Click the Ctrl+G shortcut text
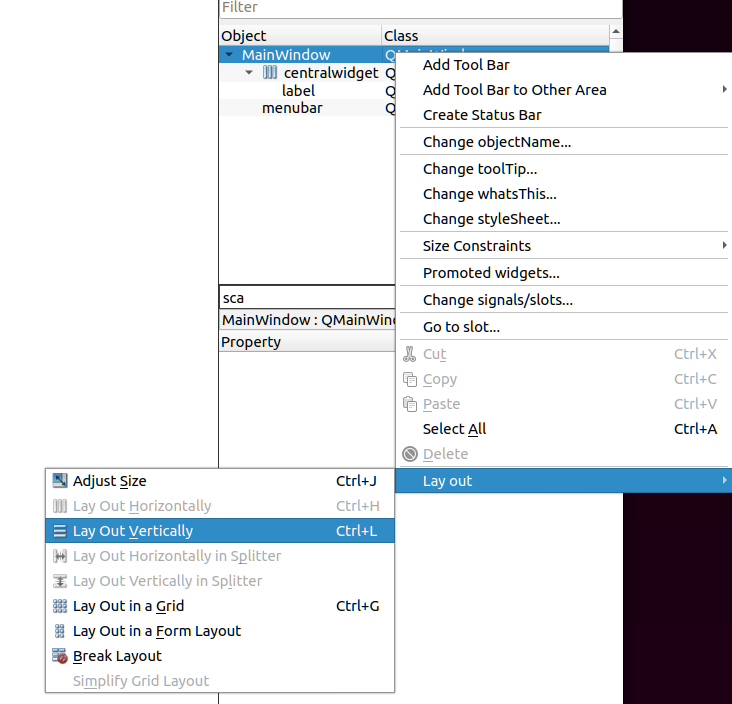Screen dimensions: 732x704 358,606
